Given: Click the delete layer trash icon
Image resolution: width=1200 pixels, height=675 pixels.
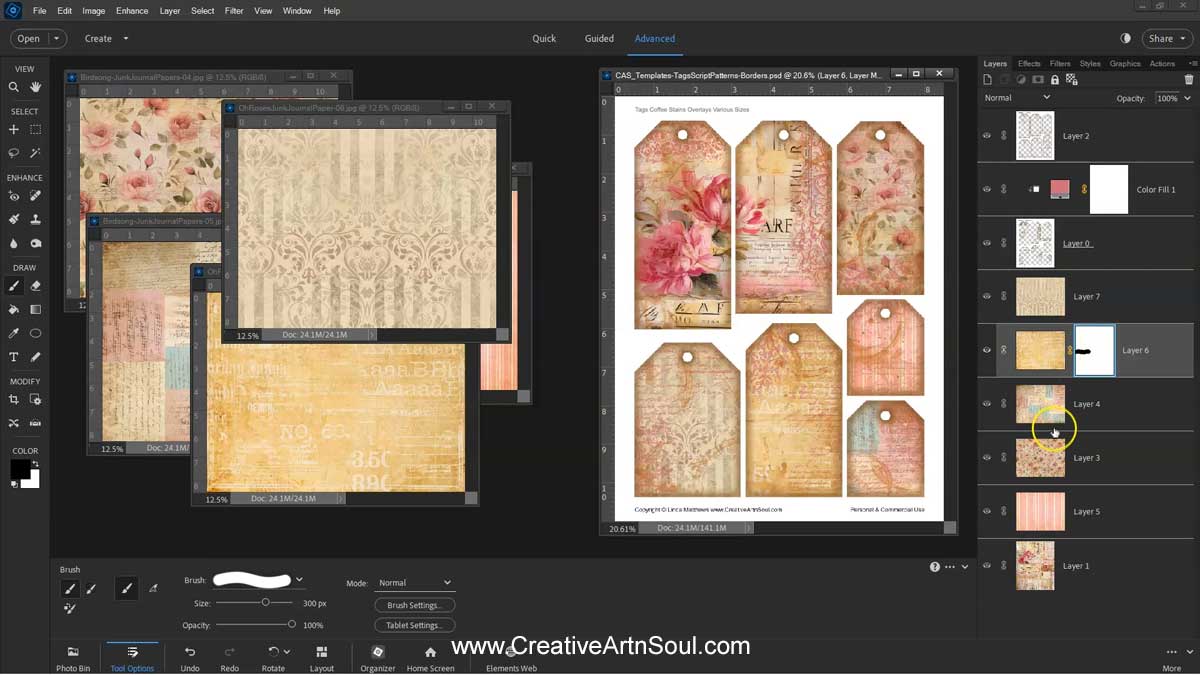Looking at the screenshot, I should (x=1189, y=79).
